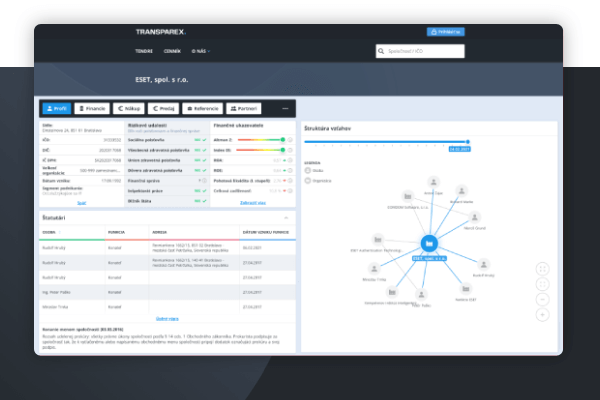This screenshot has height=400, width=600.
Task: Switch to the Predaj tab
Action: coord(163,109)
